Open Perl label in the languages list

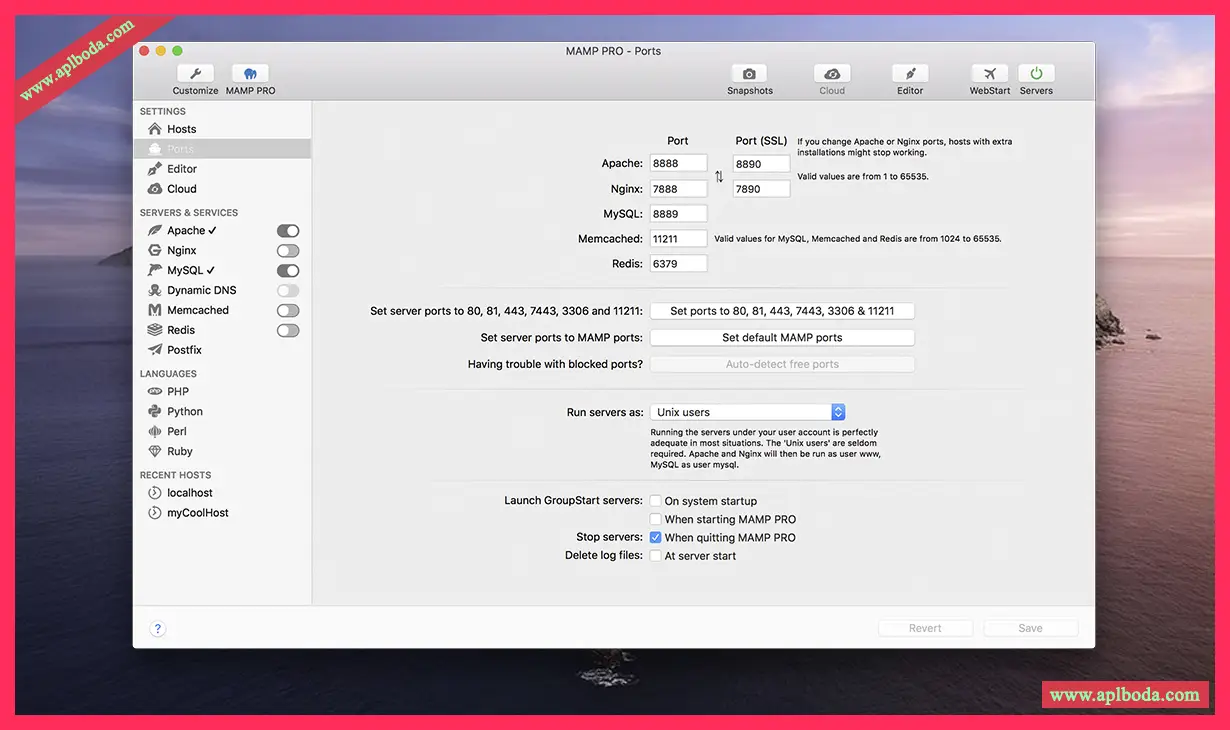(177, 432)
